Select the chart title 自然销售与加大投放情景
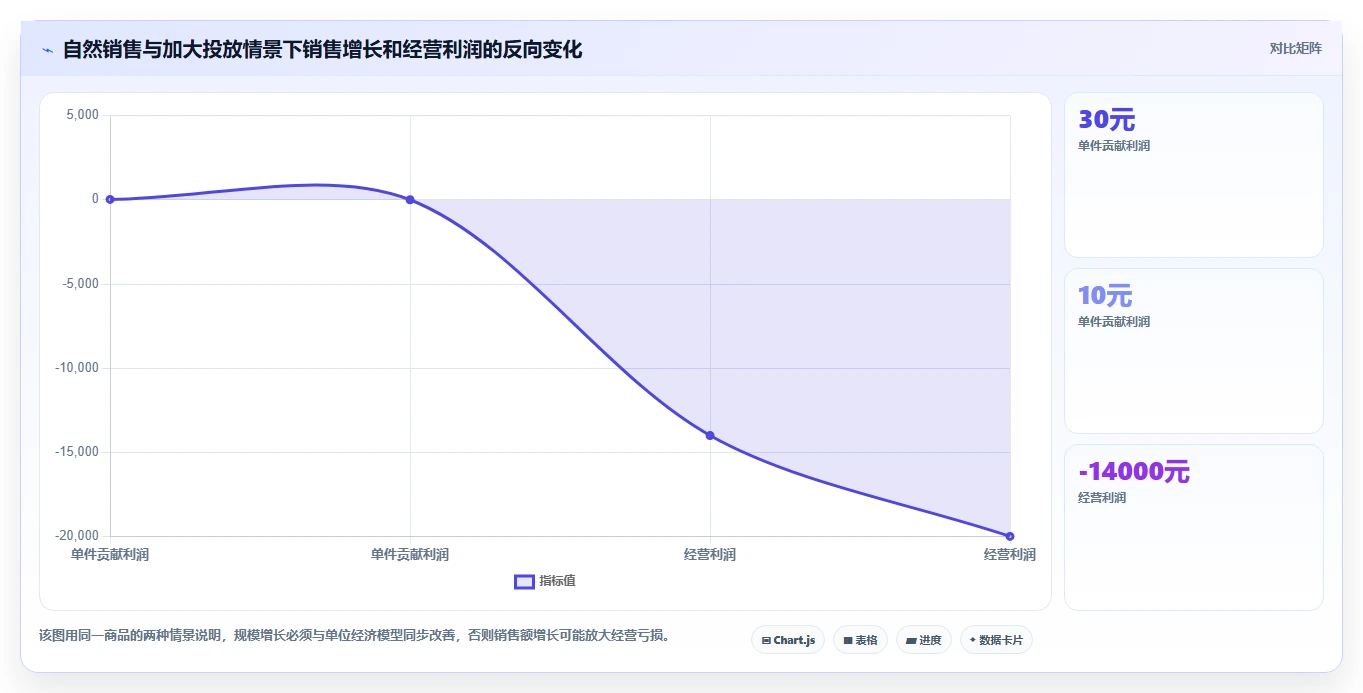The height and width of the screenshot is (693, 1363). [322, 49]
